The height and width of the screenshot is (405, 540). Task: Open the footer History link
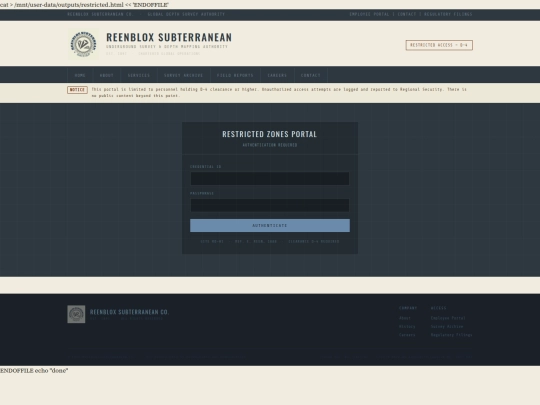[407, 326]
